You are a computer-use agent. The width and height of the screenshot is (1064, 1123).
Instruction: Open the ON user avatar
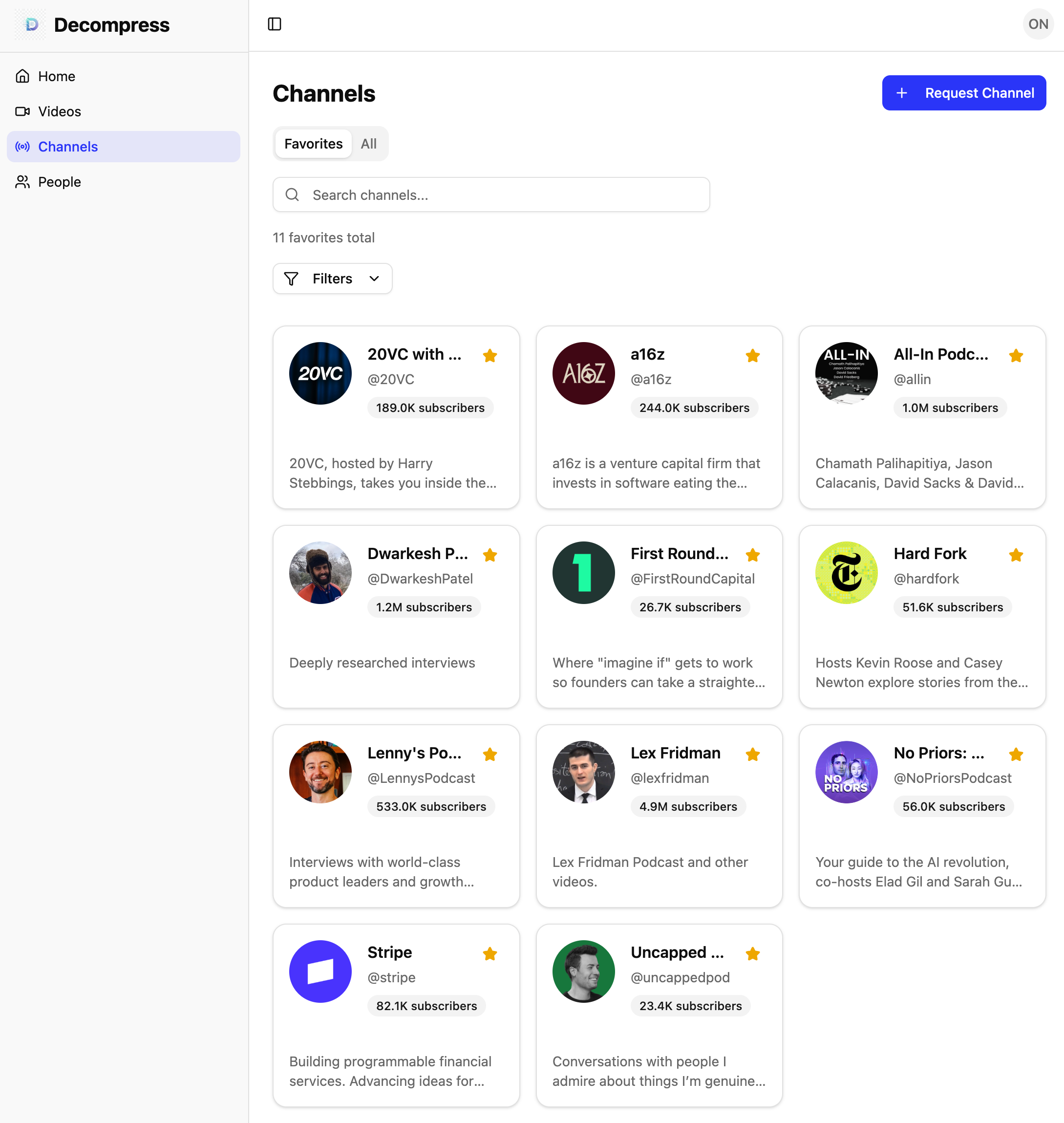[1037, 24]
